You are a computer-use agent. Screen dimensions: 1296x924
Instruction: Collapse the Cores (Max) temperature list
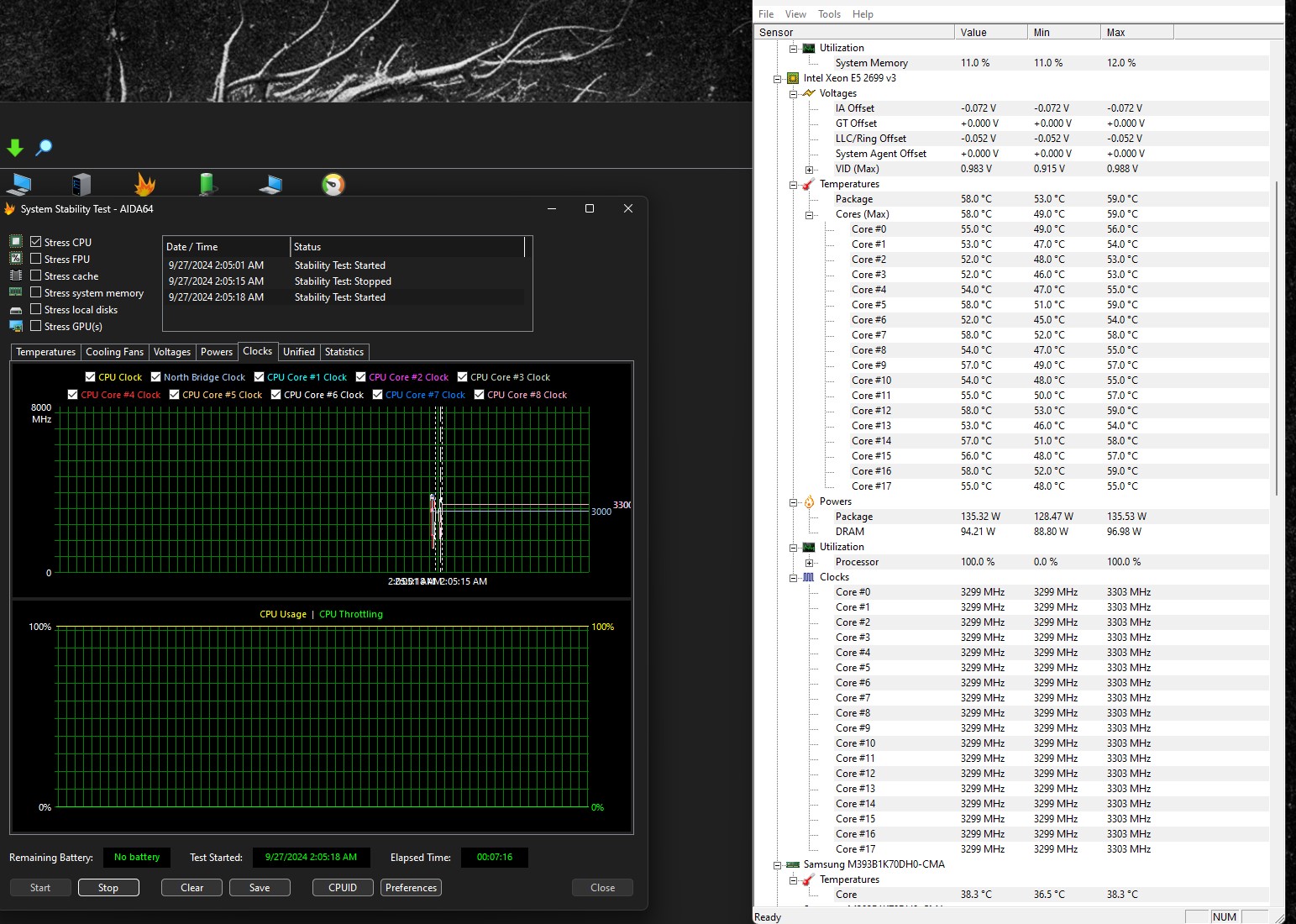809,215
